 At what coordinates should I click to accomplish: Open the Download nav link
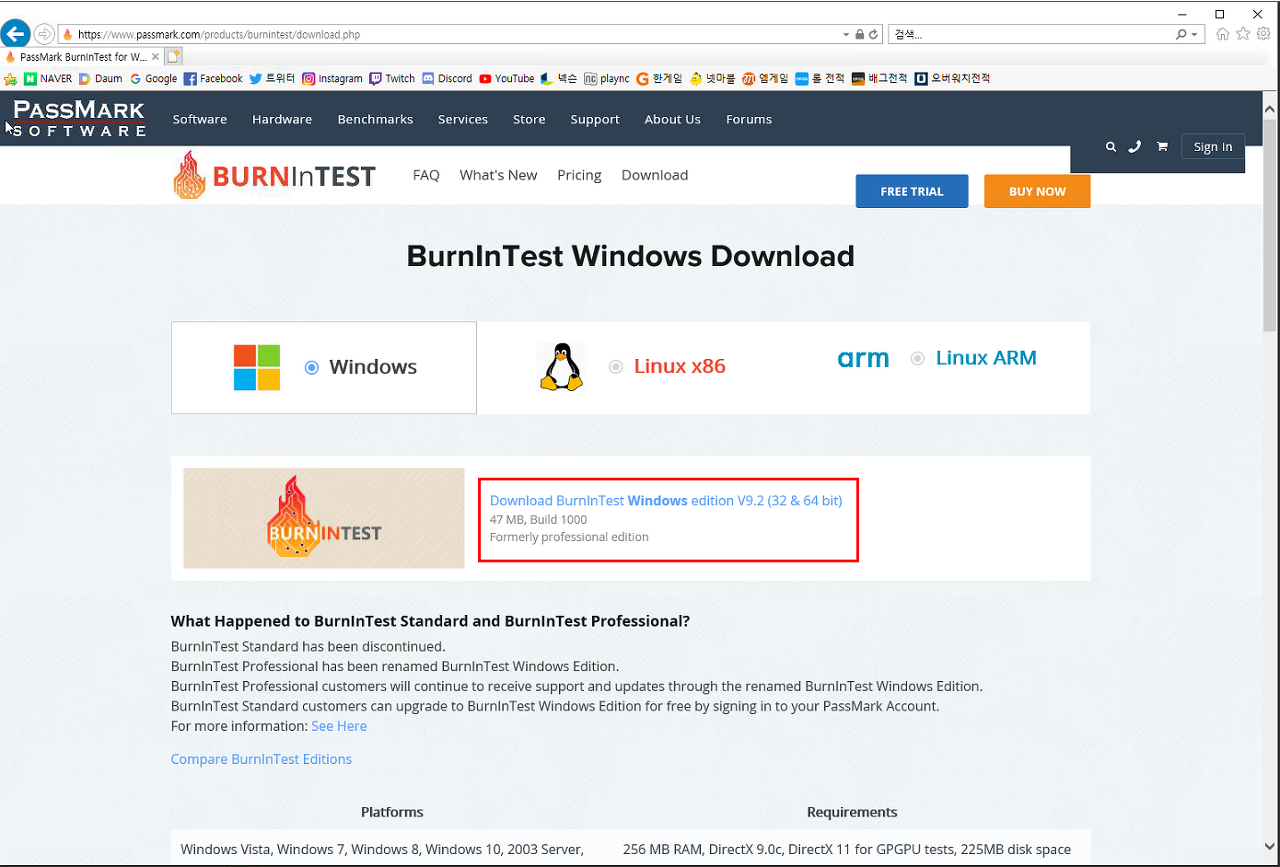point(655,175)
